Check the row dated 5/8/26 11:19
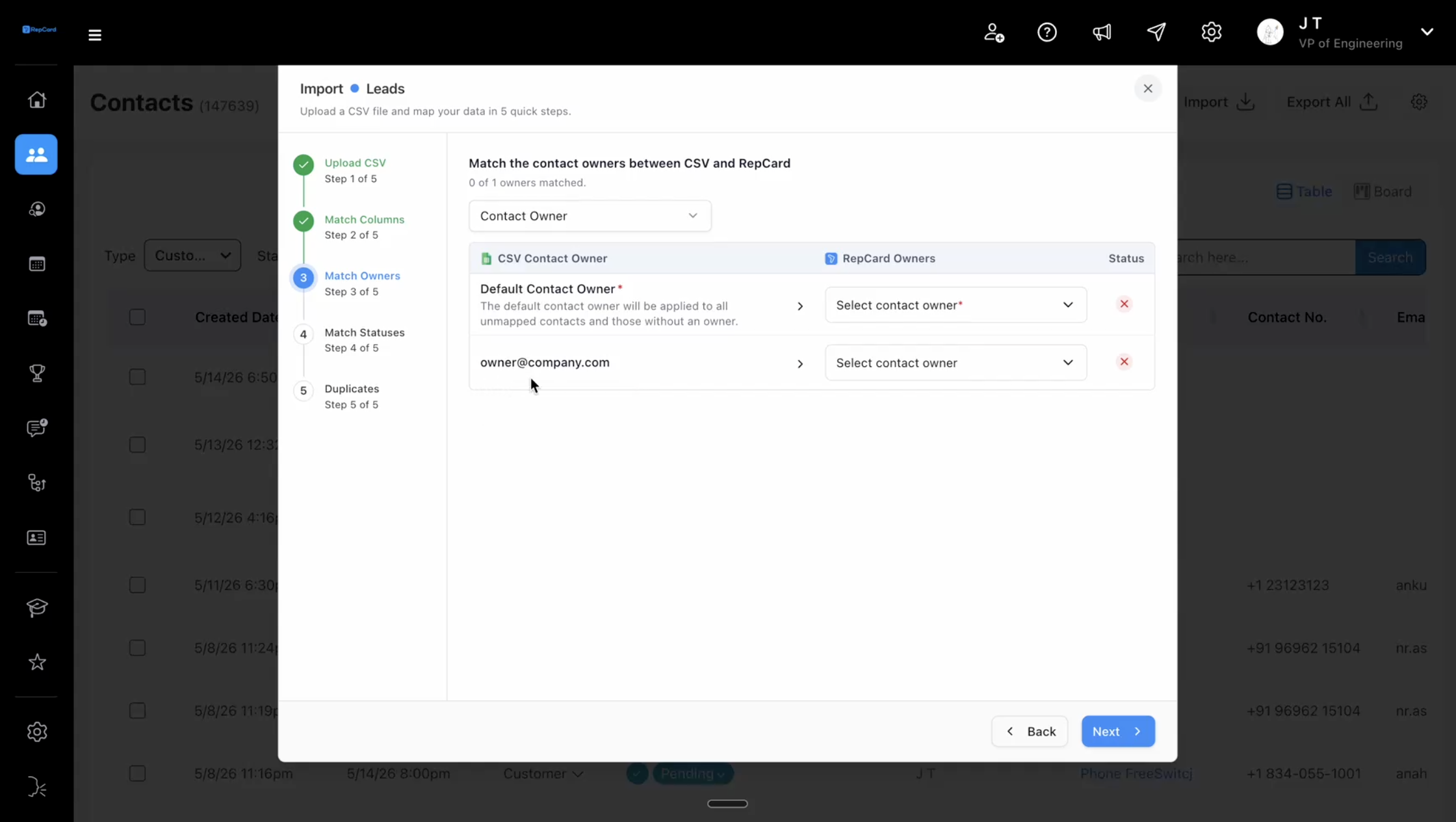 tap(137, 711)
